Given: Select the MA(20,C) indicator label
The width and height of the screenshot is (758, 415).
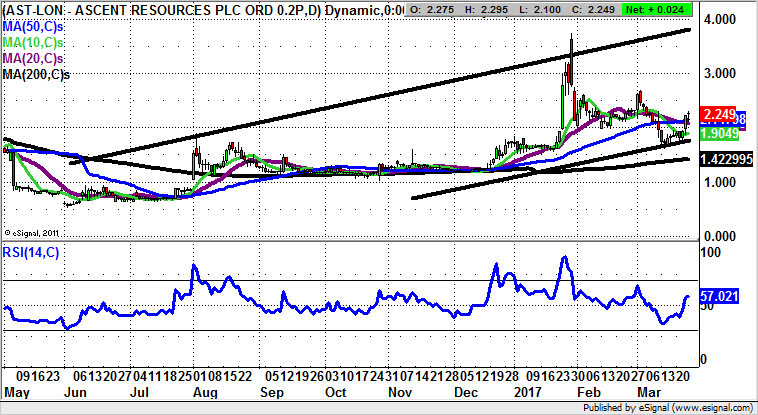Looking at the screenshot, I should pos(35,59).
